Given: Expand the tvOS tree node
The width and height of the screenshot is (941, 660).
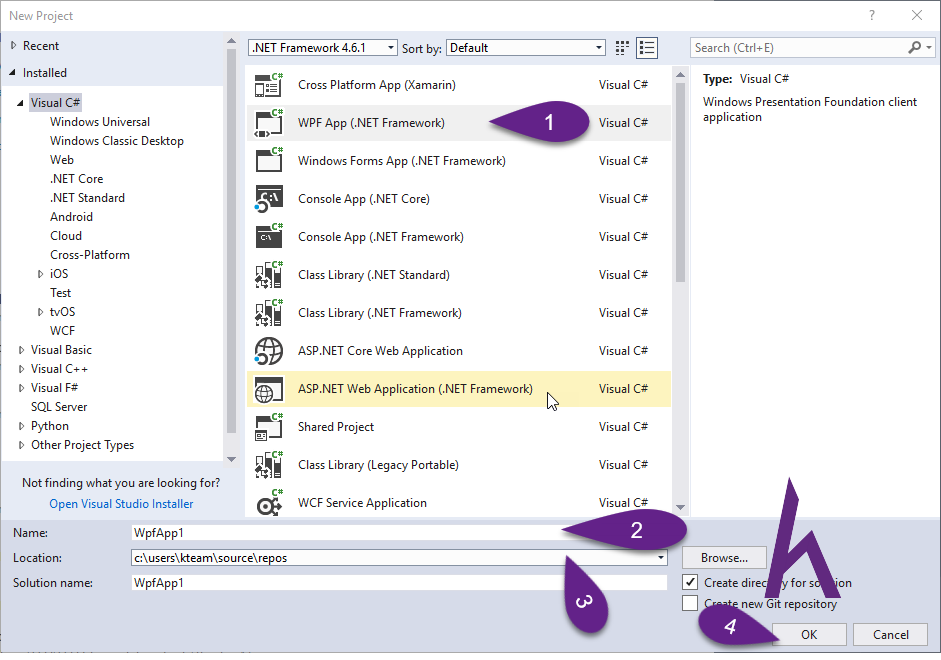Looking at the screenshot, I should [40, 312].
